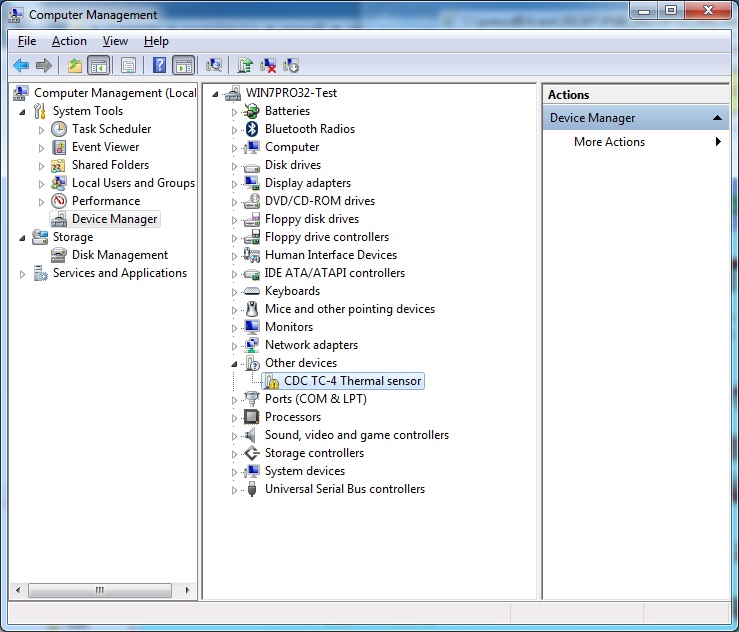Click the Batteries category icon
The image size is (739, 632).
(252, 111)
